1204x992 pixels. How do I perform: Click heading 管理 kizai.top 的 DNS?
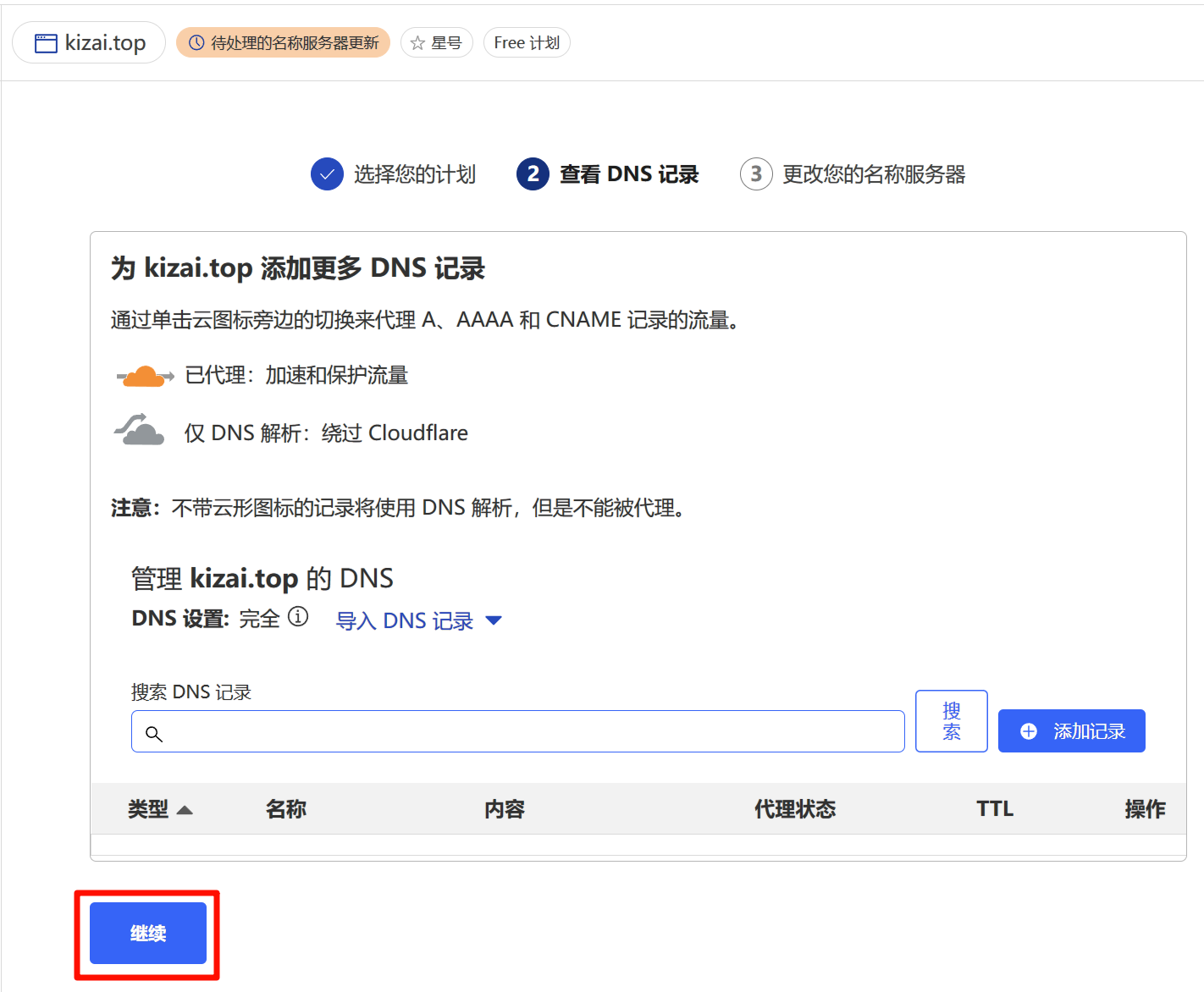pyautogui.click(x=262, y=579)
